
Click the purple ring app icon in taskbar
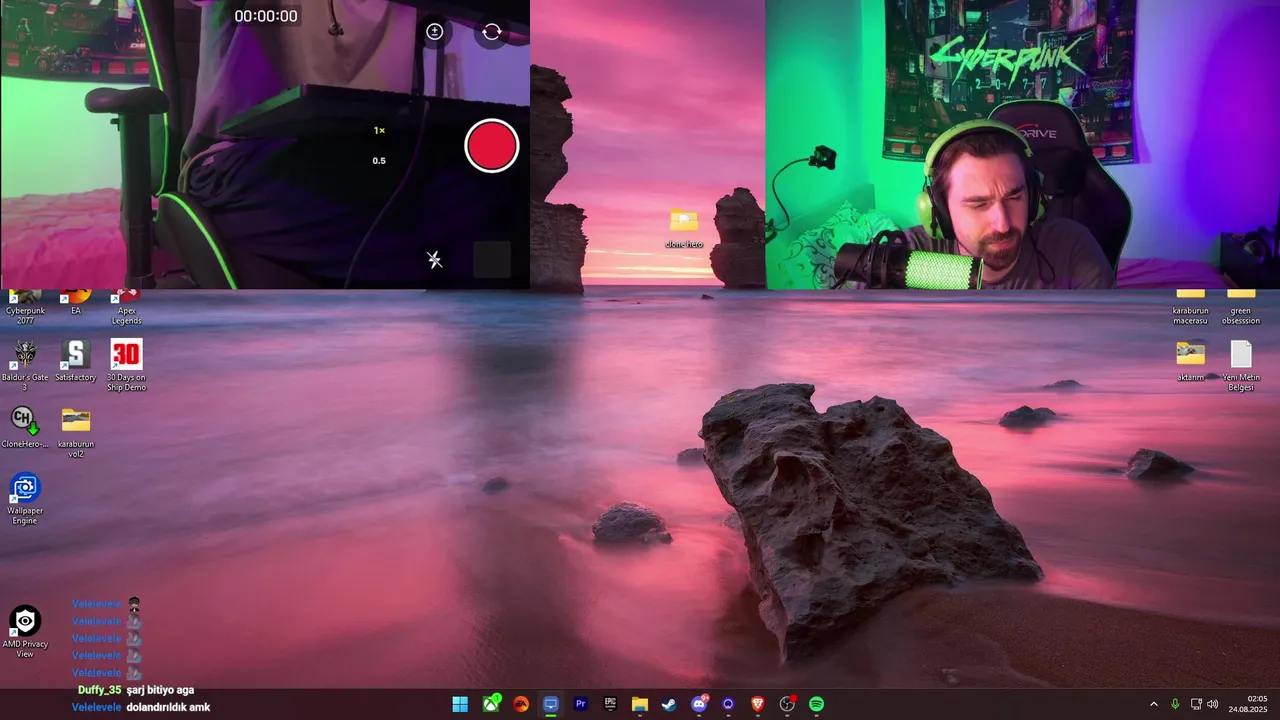tap(728, 704)
